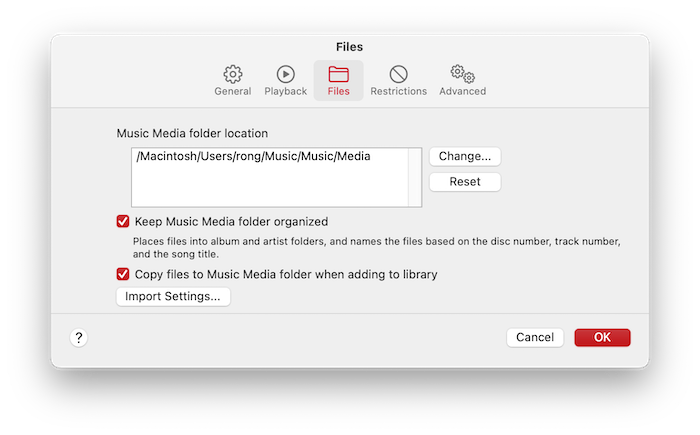Open Import Settings...
The height and width of the screenshot is (435, 700).
tap(174, 297)
